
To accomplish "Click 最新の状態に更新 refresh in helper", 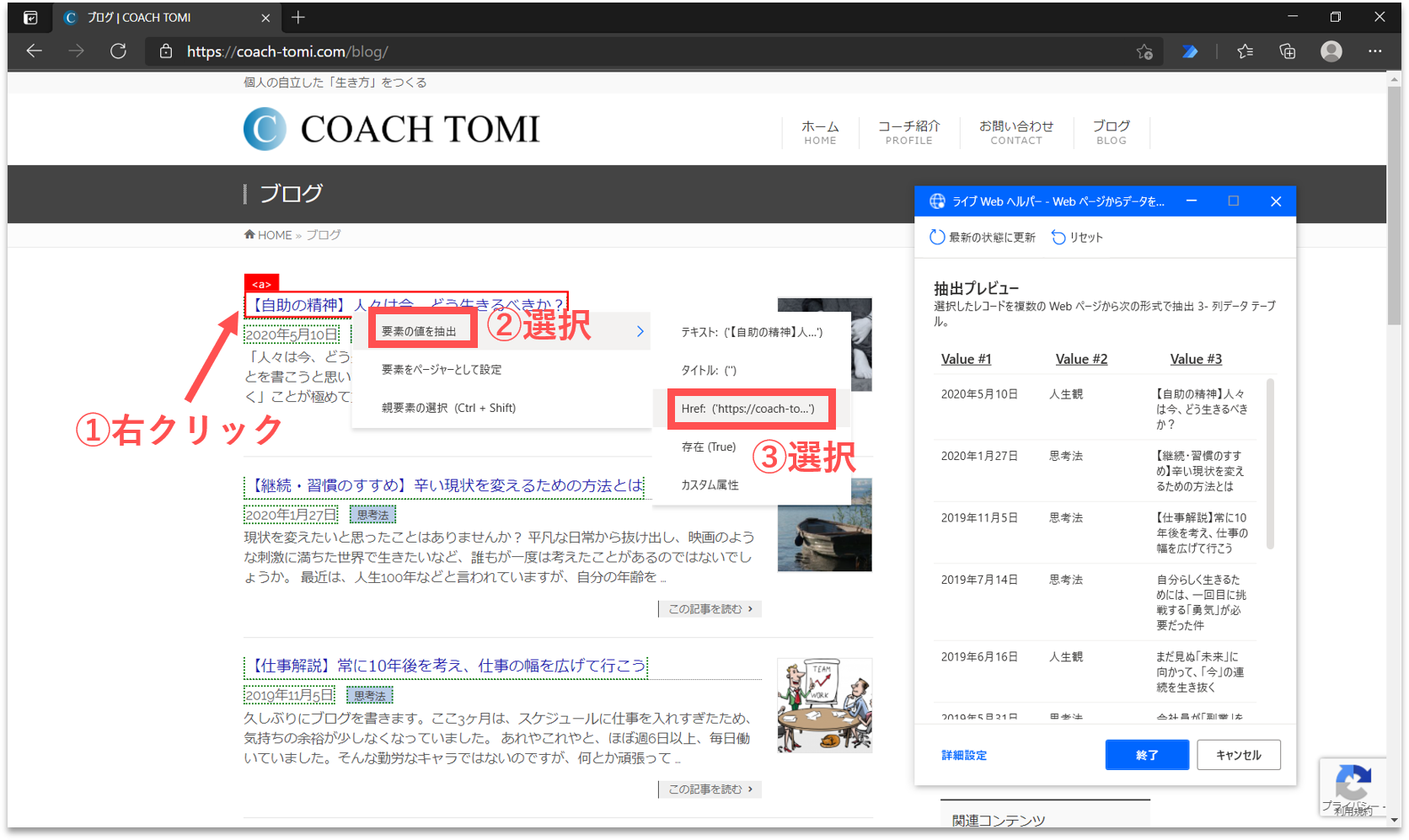I will (x=983, y=238).
